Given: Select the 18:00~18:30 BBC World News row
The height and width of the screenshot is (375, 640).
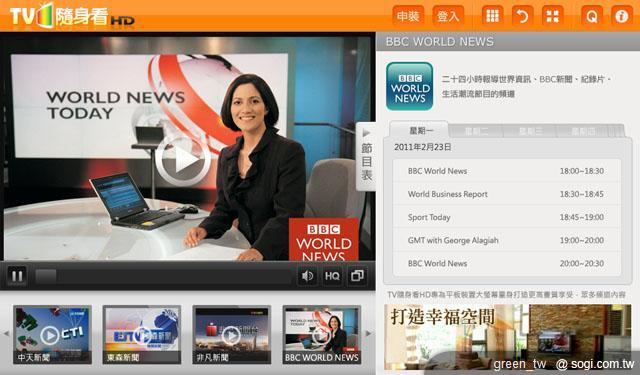Looking at the screenshot, I should (507, 171).
